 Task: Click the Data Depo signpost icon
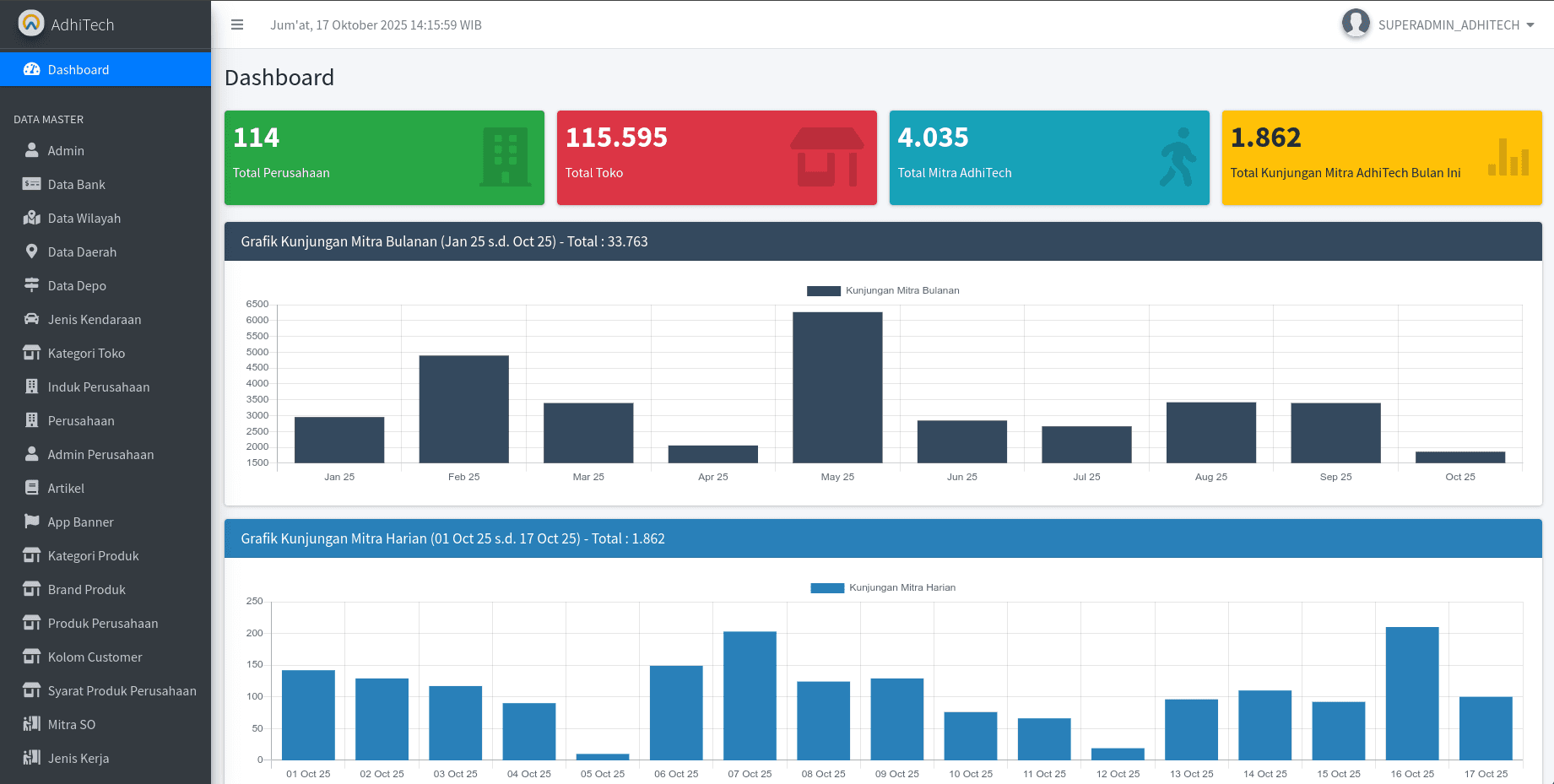coord(32,285)
